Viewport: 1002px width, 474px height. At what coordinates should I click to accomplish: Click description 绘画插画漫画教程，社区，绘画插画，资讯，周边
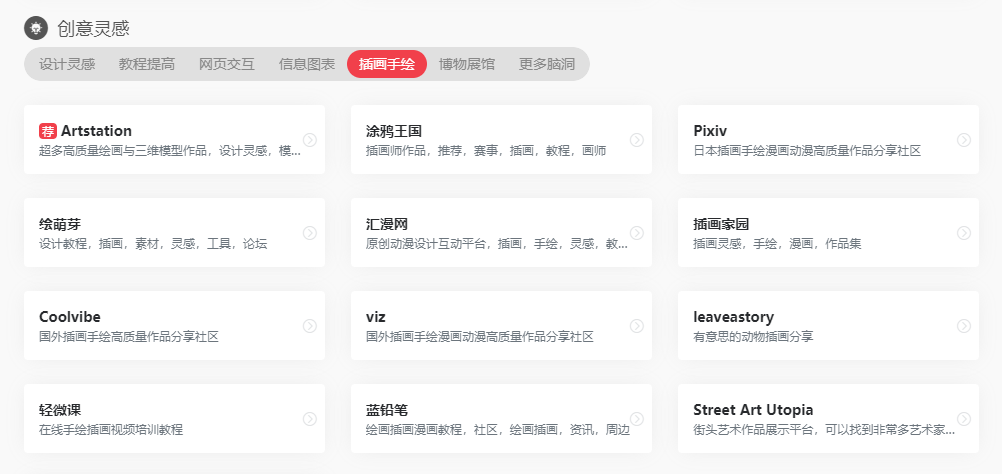point(498,430)
